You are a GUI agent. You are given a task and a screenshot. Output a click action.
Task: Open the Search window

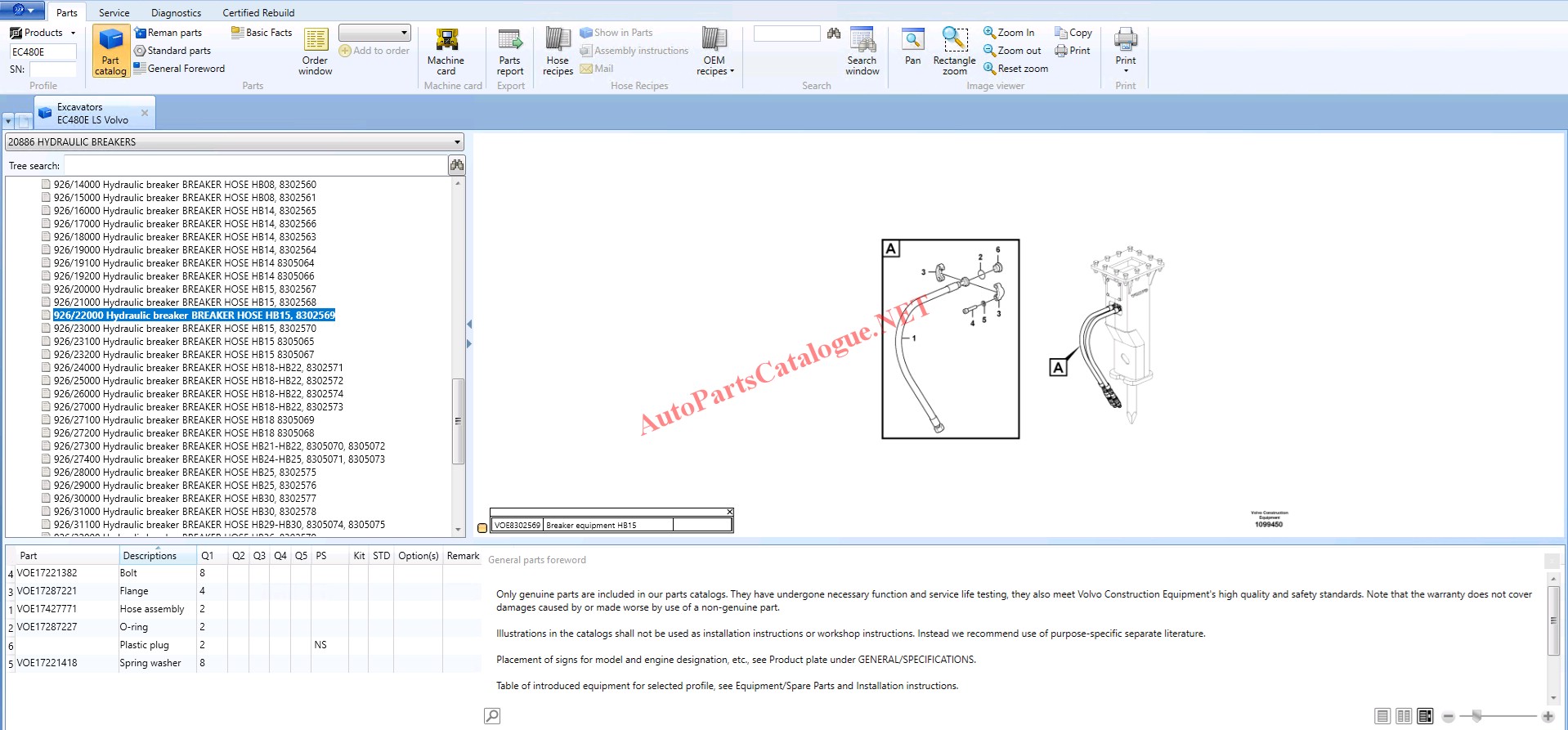[x=862, y=51]
